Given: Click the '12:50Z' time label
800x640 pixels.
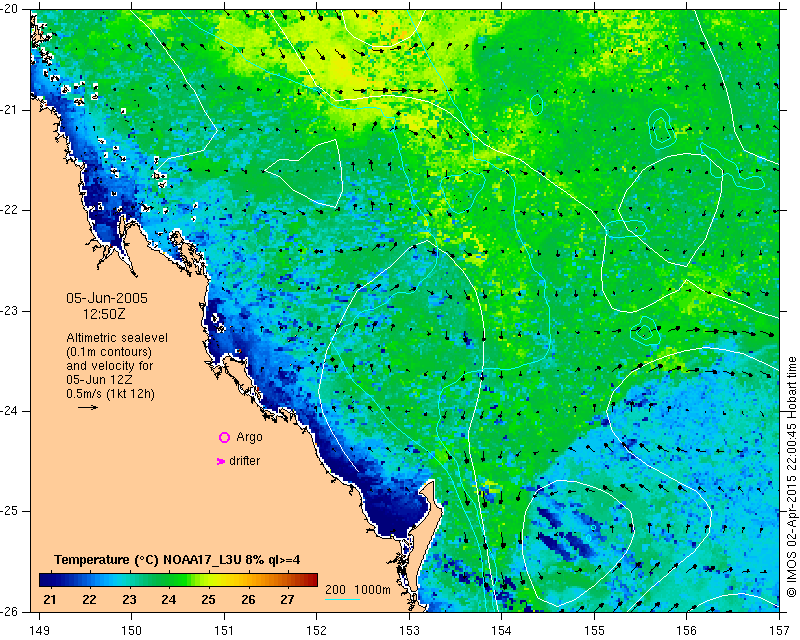Looking at the screenshot, I should [x=104, y=314].
